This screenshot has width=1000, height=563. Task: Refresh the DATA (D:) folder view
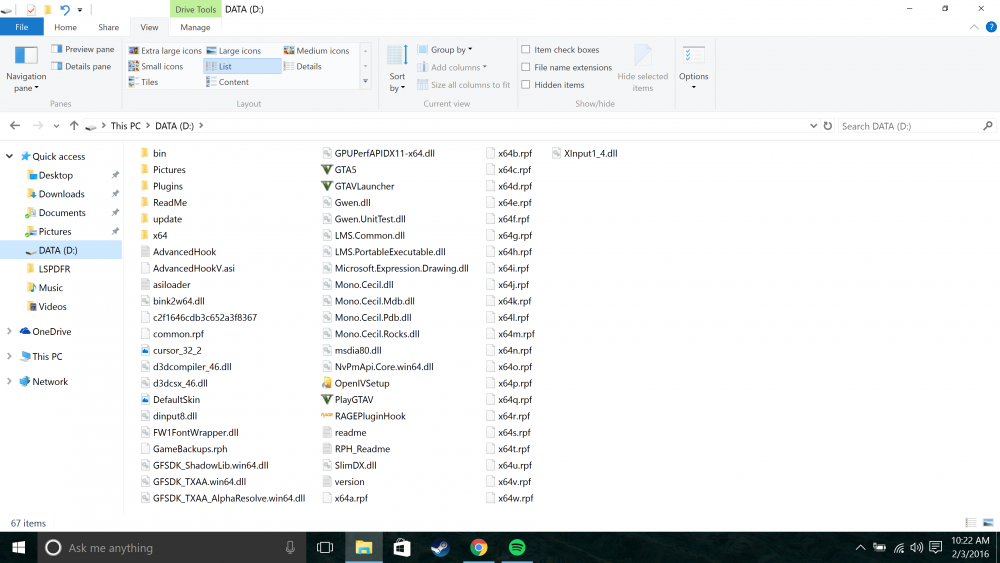828,126
